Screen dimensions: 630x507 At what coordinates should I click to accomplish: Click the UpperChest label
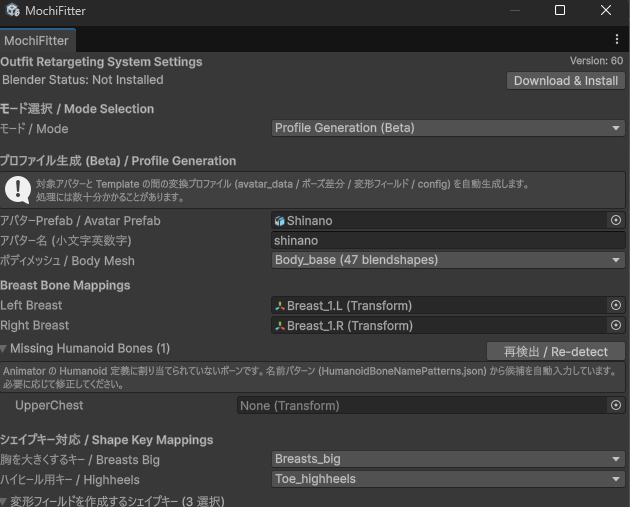coord(49,405)
